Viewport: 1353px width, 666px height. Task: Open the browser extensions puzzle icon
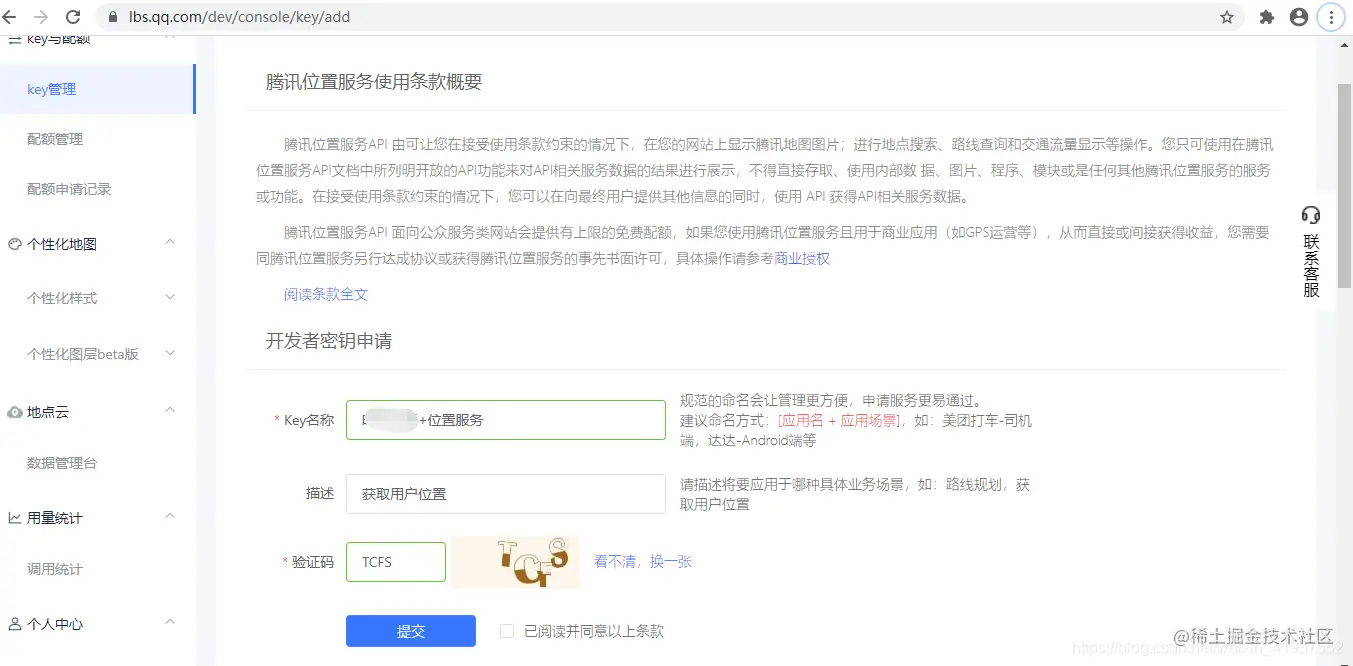(1267, 17)
